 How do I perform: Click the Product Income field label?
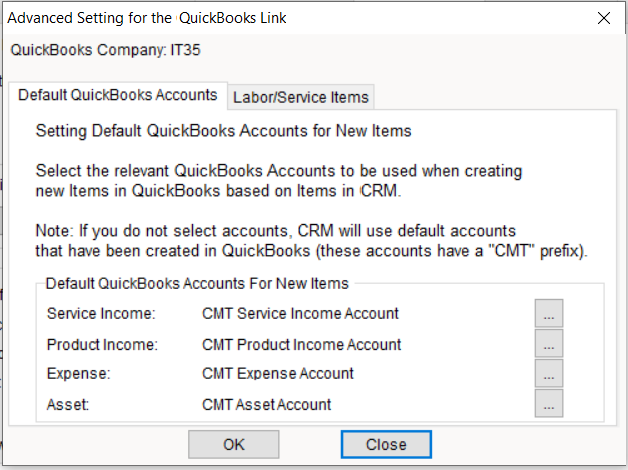[102, 345]
